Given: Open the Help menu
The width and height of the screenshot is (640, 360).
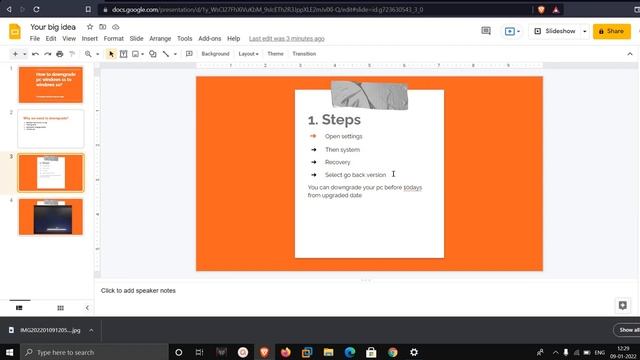Looking at the screenshot, I should [x=233, y=38].
